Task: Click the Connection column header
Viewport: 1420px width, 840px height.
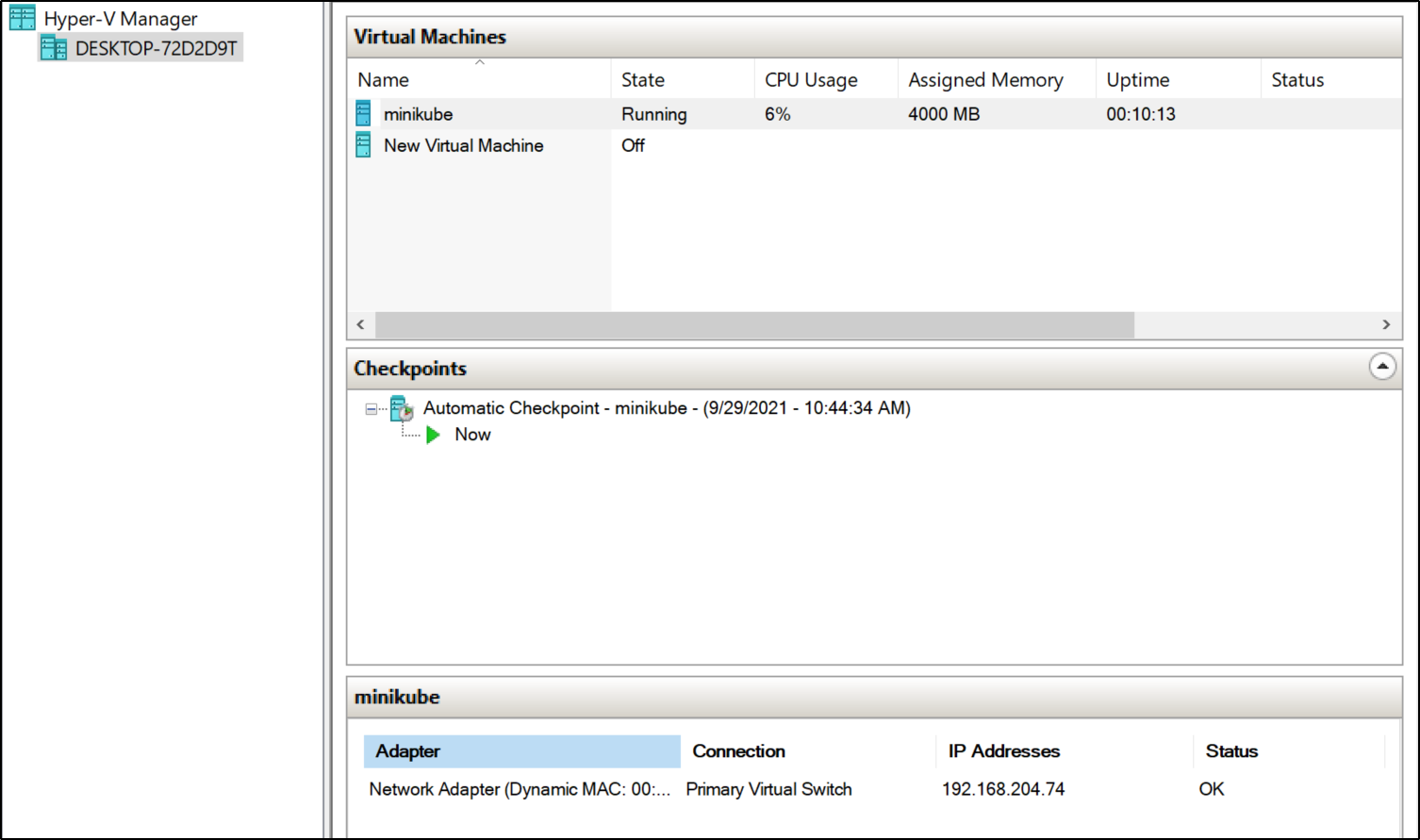Action: (808, 751)
